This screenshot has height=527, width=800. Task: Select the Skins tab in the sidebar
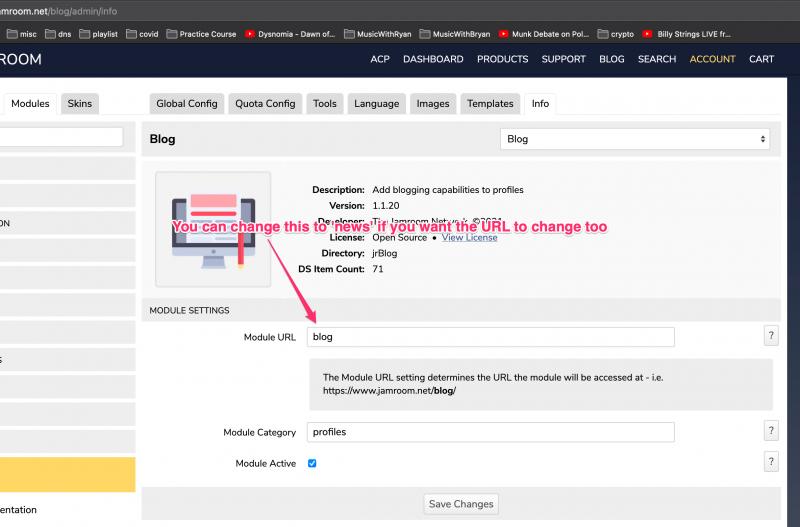(79, 103)
